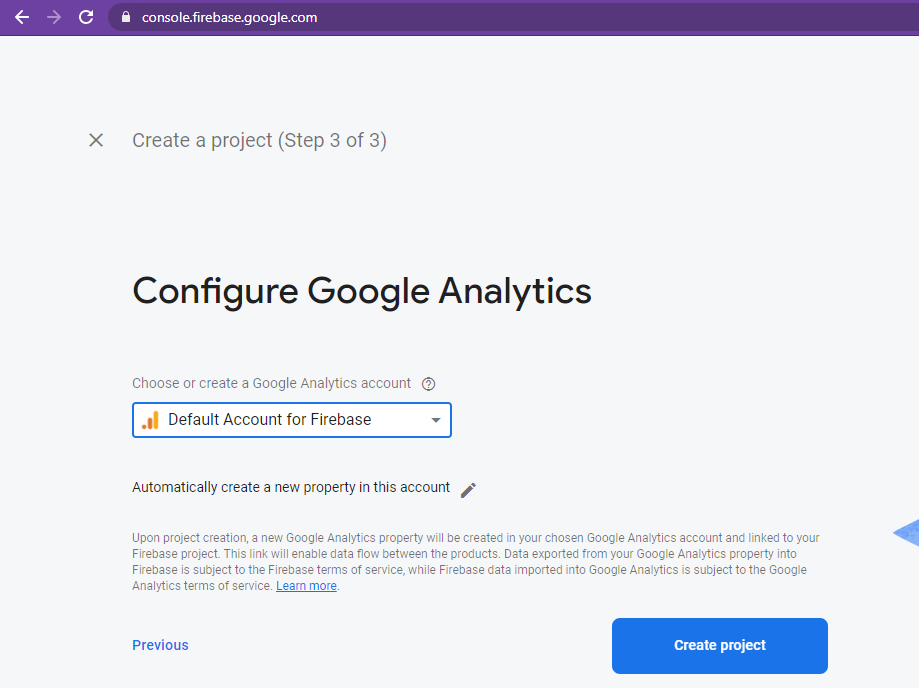Viewport: 919px width, 688px height.
Task: Click the browser back arrow
Action: click(x=22, y=17)
